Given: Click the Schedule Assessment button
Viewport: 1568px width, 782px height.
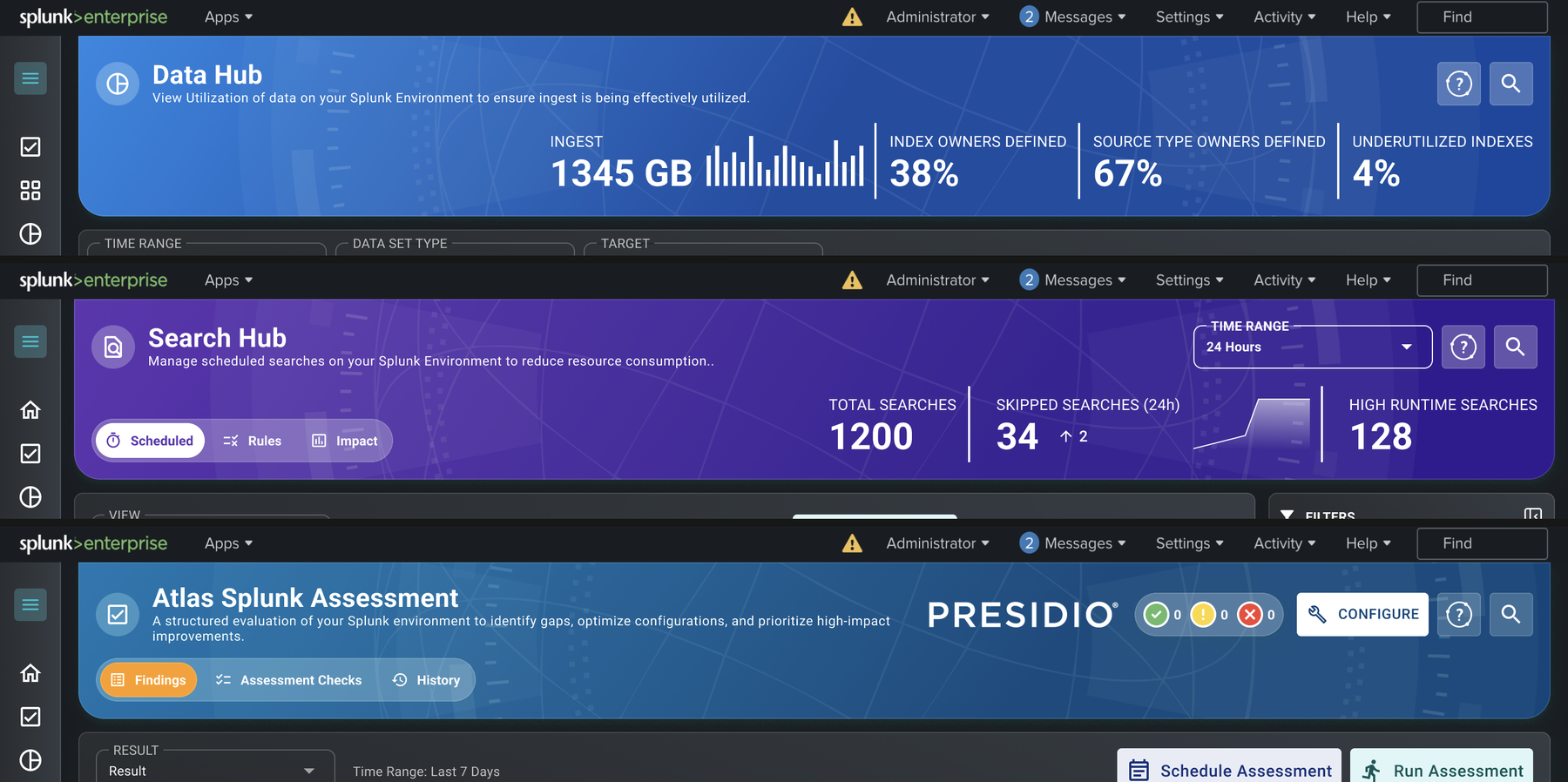Looking at the screenshot, I should 1229,766.
